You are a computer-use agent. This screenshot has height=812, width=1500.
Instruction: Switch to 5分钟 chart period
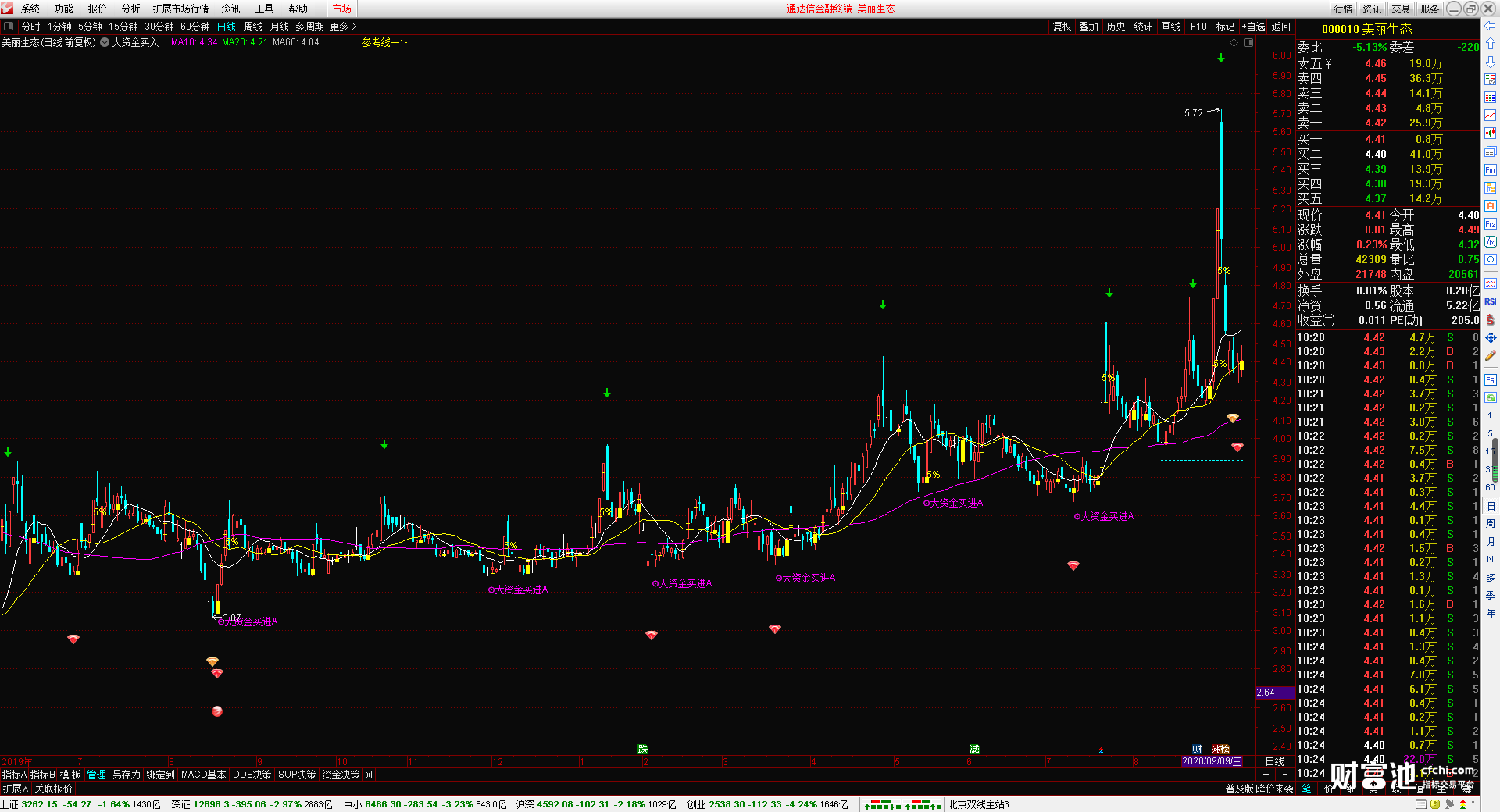point(90,27)
